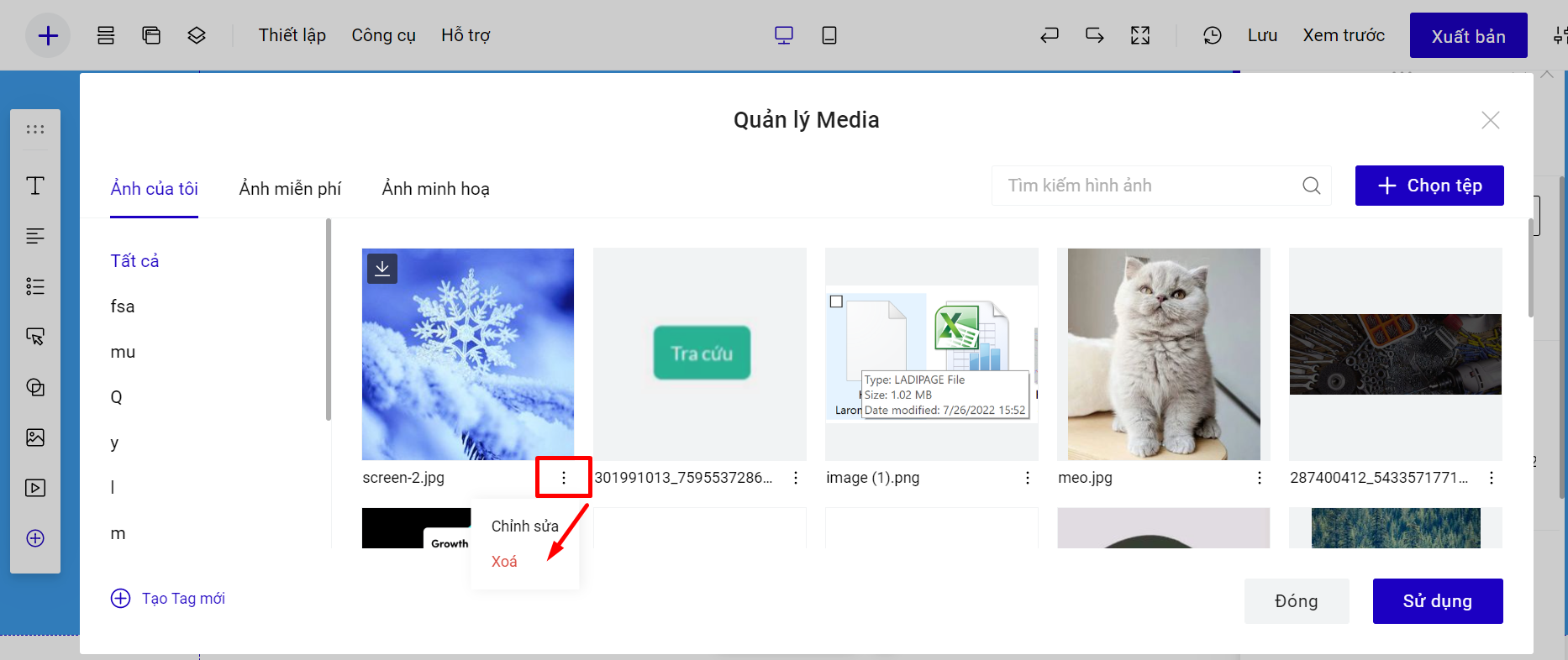The image size is (1568, 660).
Task: Open three-dot menu for image (1).png
Action: click(x=1027, y=478)
